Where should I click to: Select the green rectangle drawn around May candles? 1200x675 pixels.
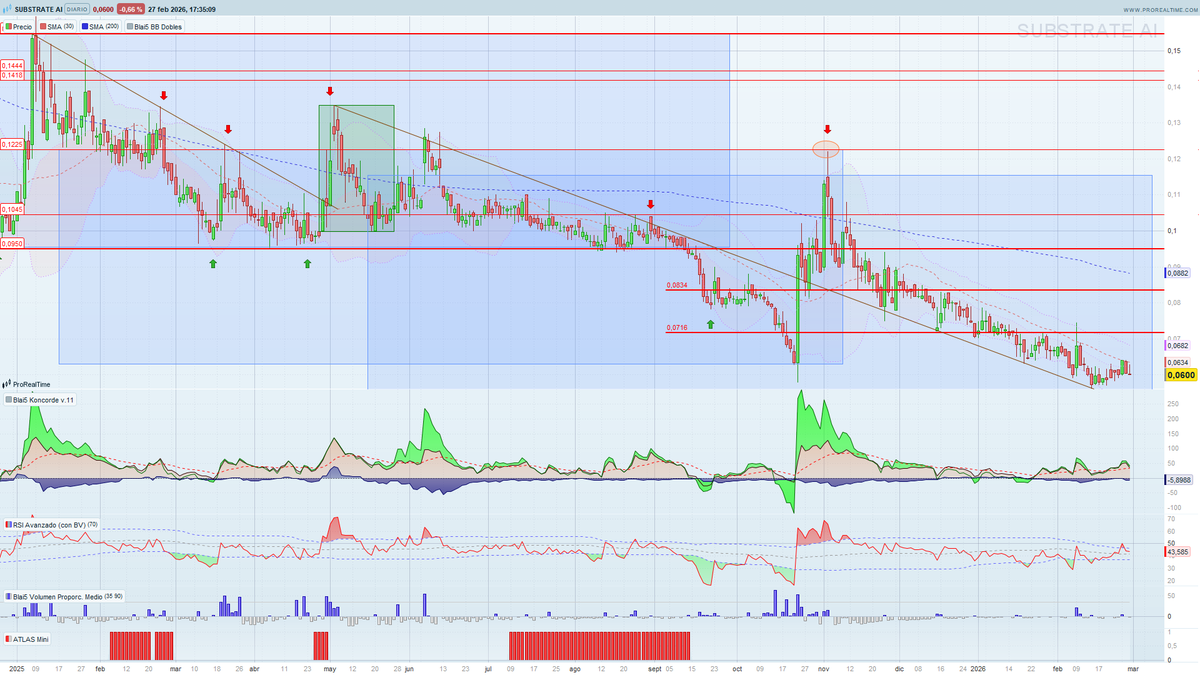click(356, 168)
